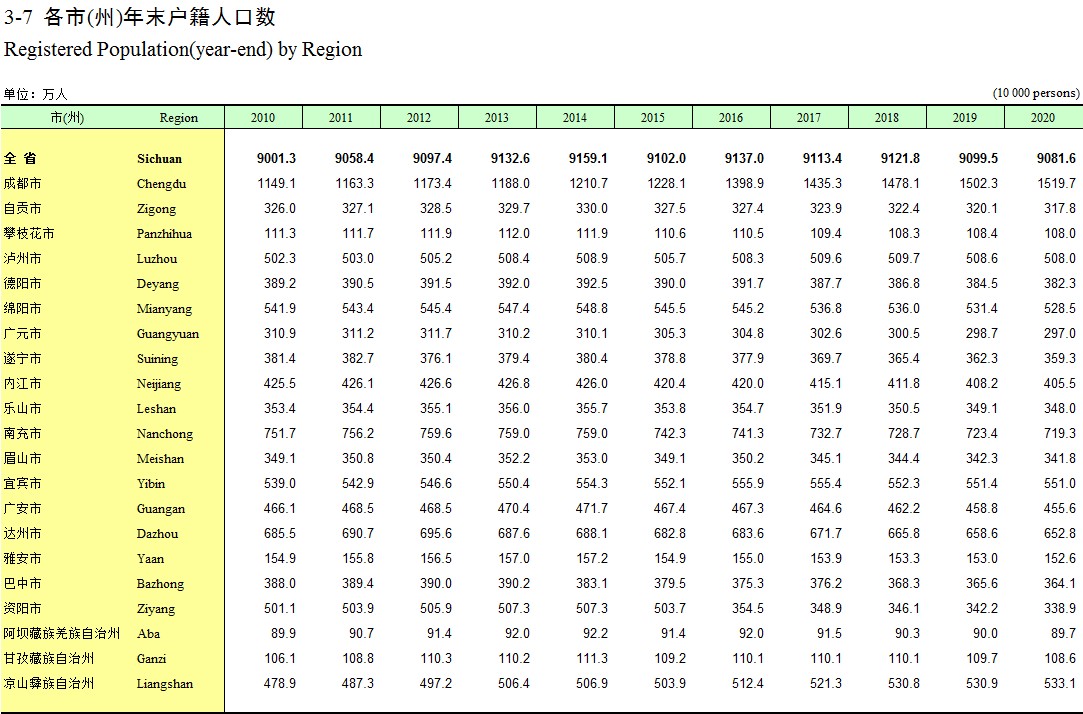
Task: Select the Liangshan row label
Action: [164, 684]
